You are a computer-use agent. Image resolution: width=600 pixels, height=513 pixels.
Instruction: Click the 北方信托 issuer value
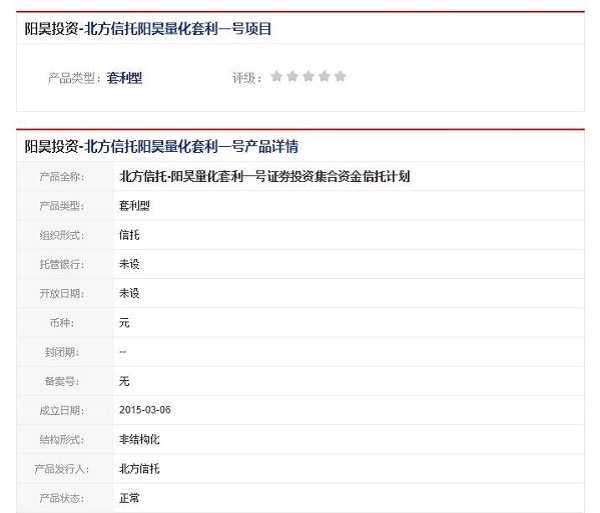(x=139, y=469)
